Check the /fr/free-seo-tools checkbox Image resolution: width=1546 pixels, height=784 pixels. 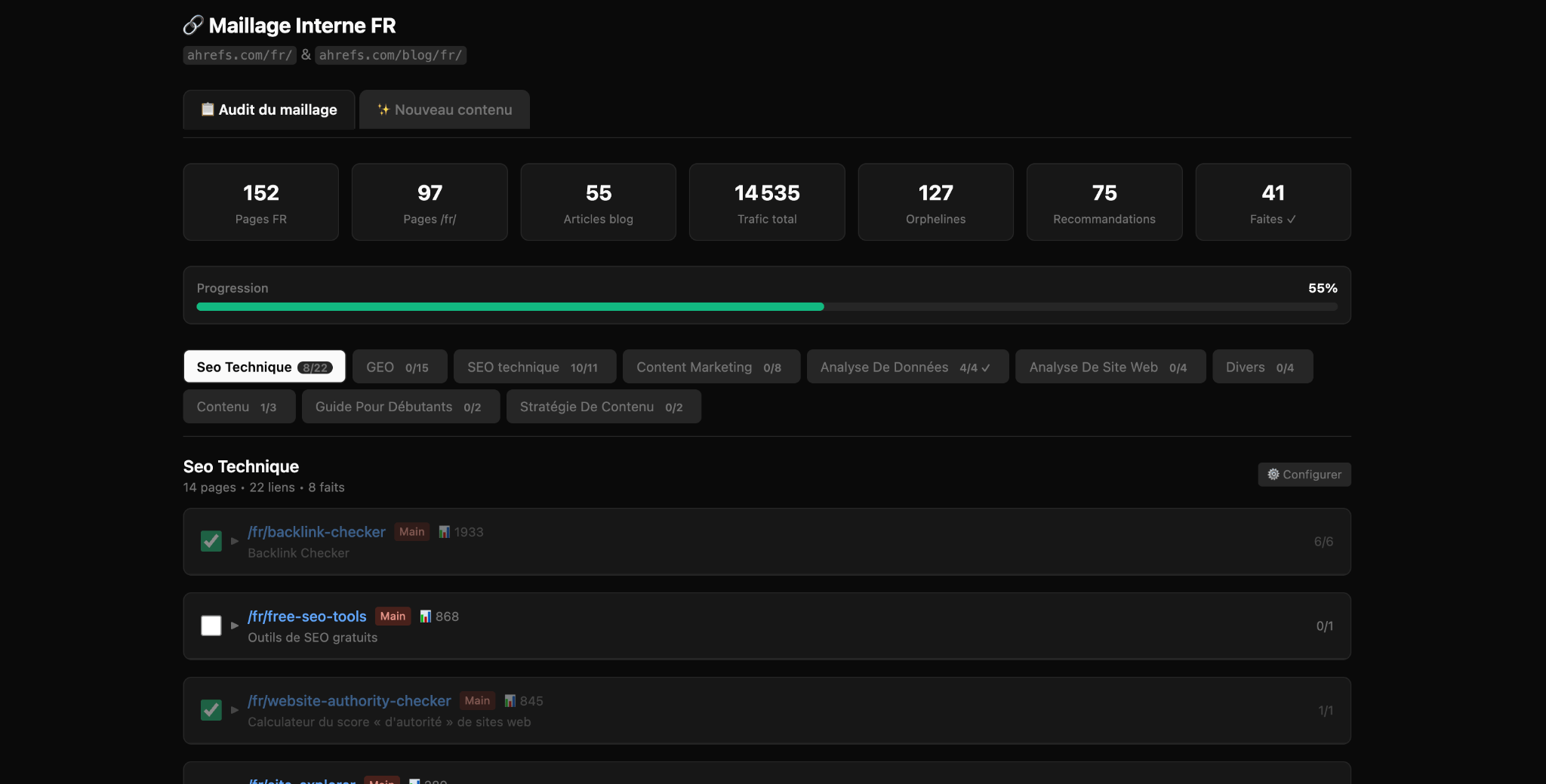click(211, 626)
